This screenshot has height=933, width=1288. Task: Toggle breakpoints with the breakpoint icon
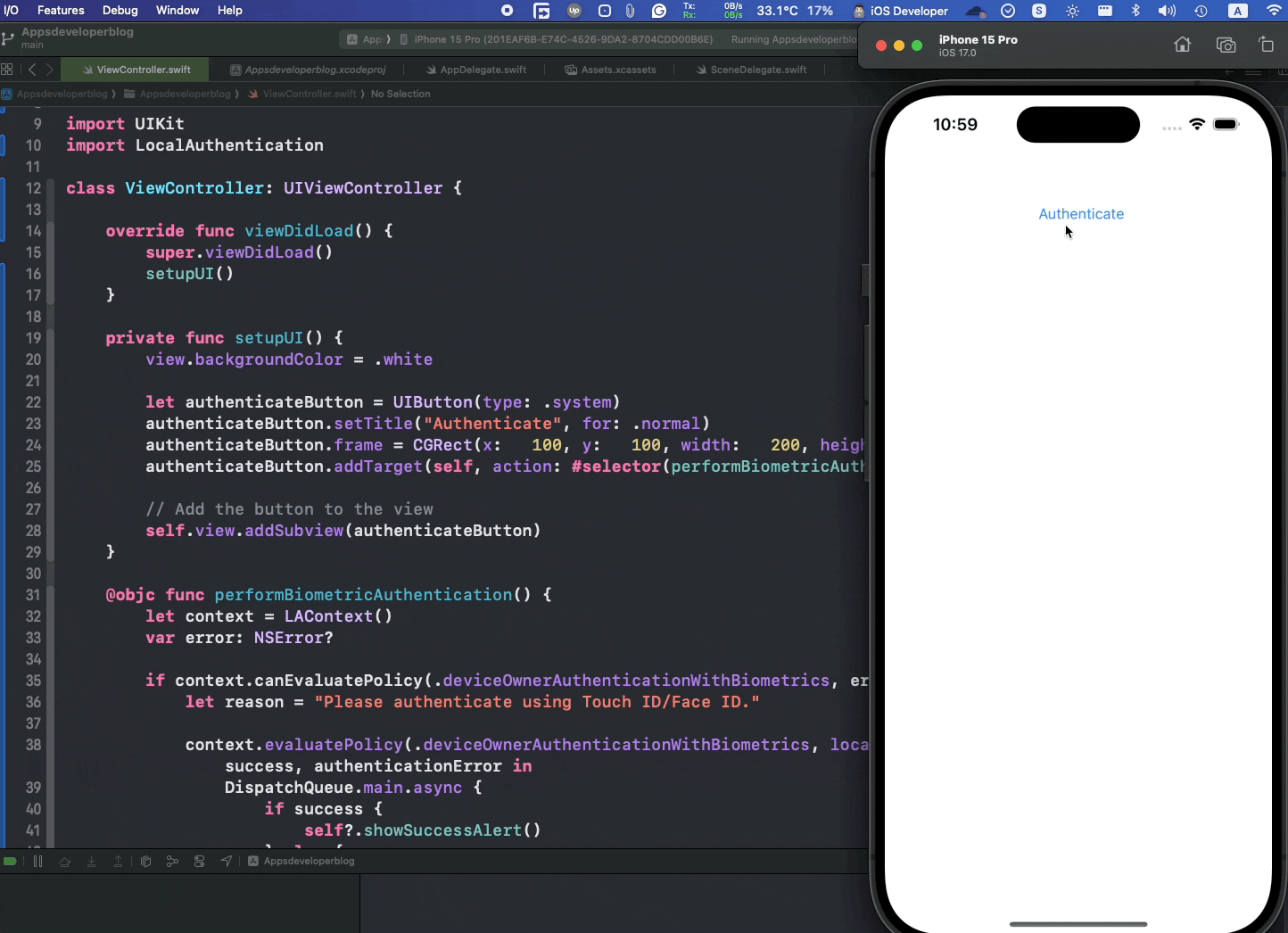pyautogui.click(x=10, y=861)
